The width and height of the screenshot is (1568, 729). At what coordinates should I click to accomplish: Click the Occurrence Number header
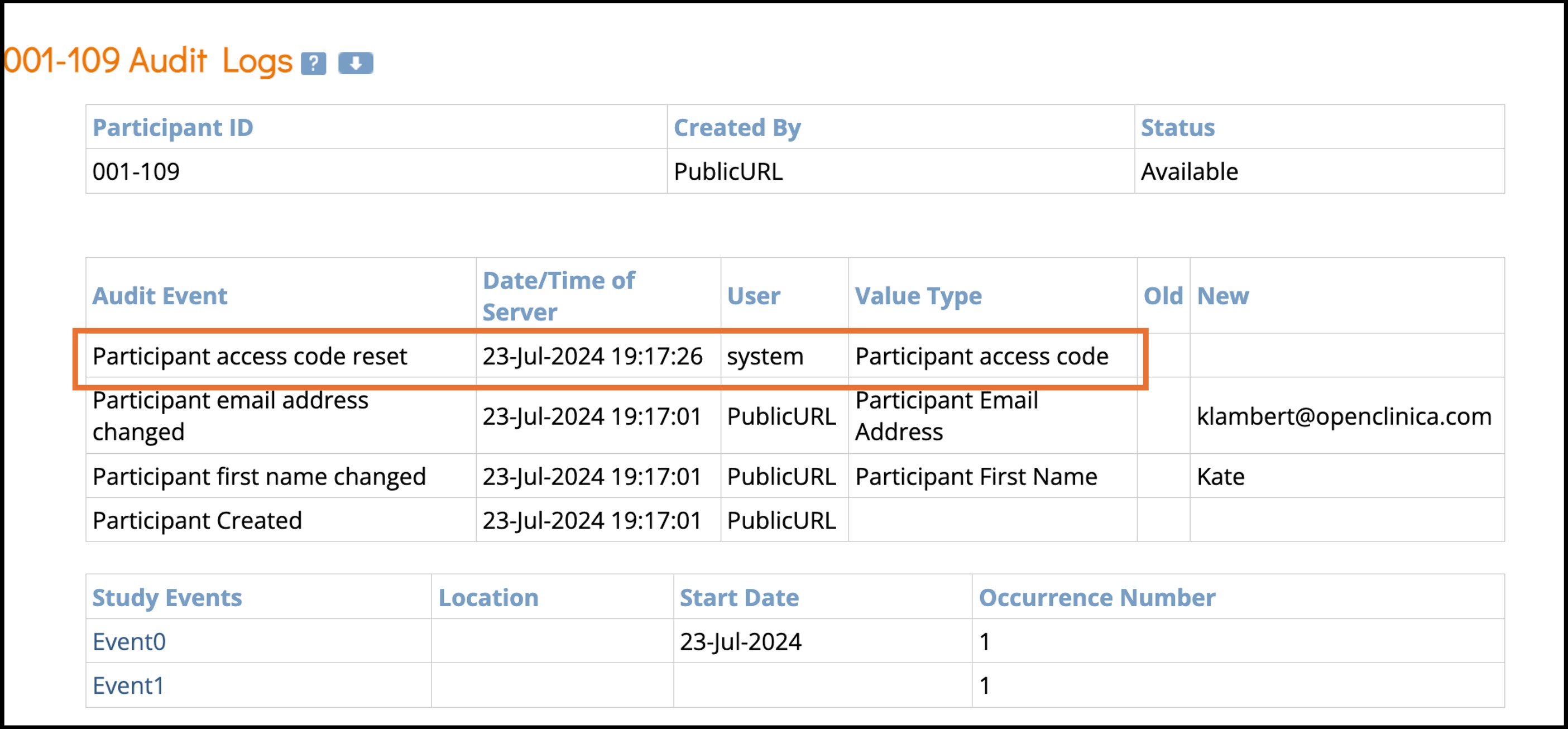pyautogui.click(x=1097, y=598)
